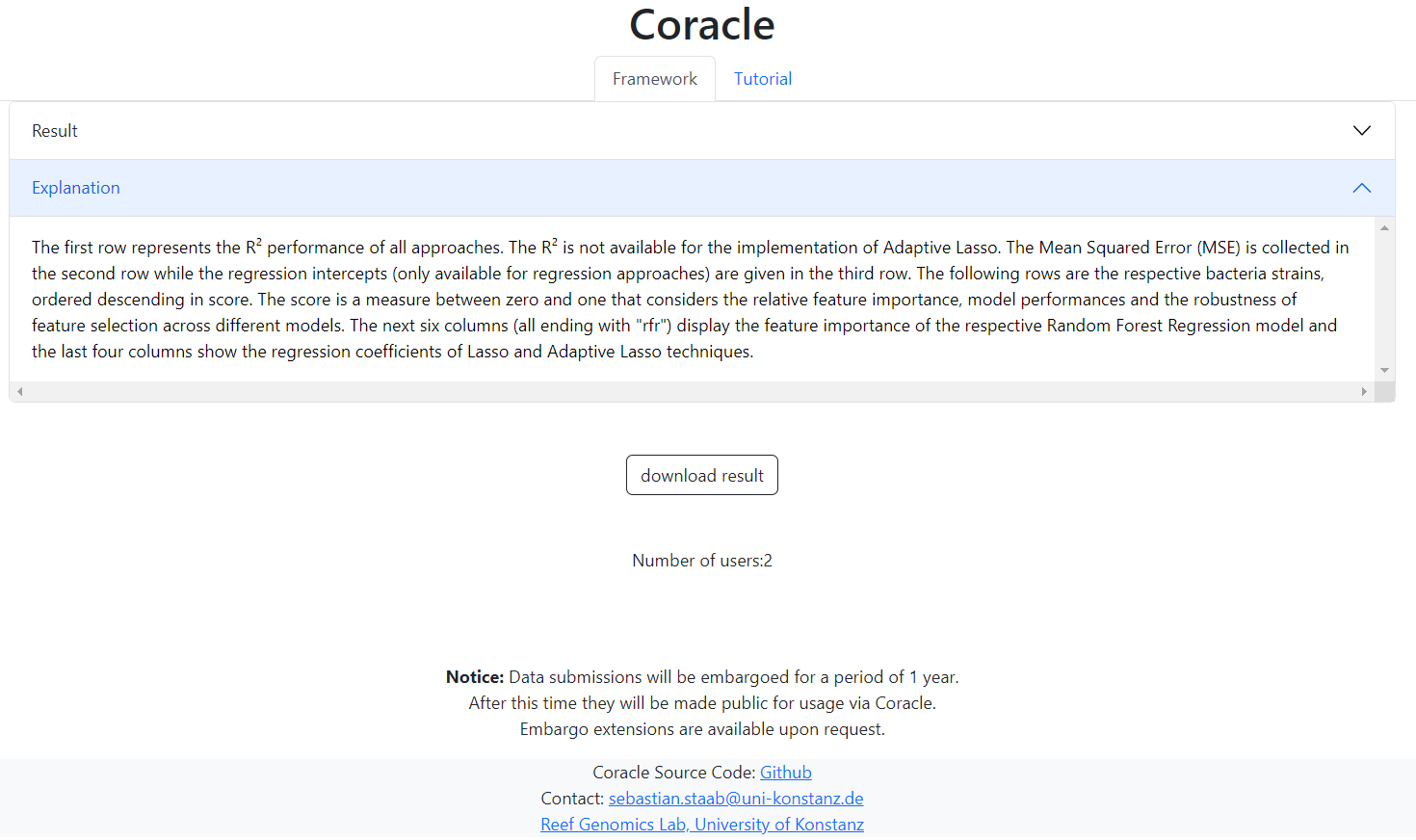
Task: Click 'Embargo extensions are available upon request.' text
Action: (x=702, y=729)
